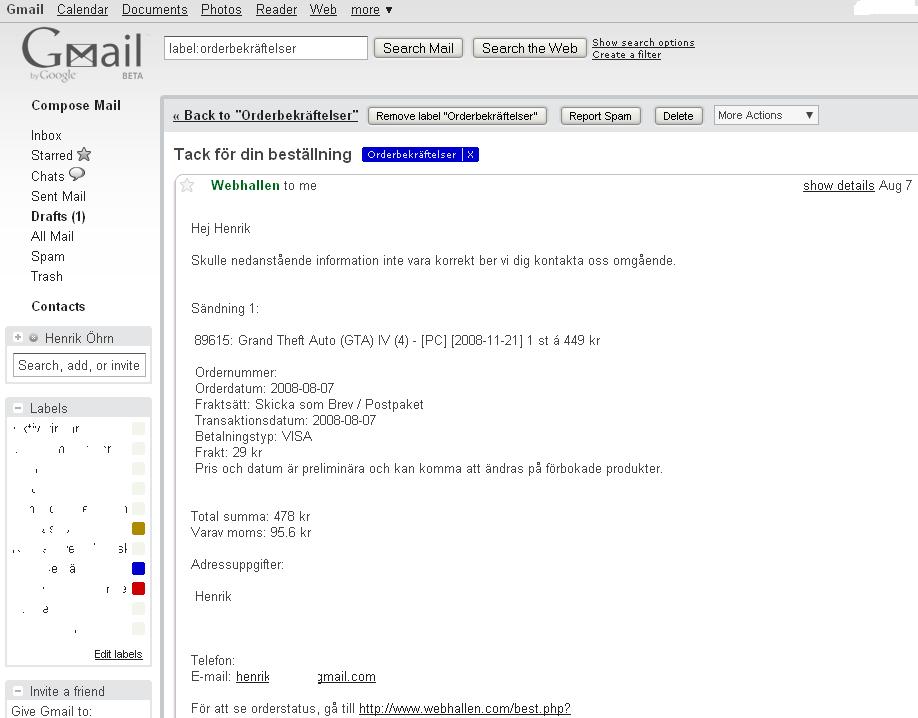The image size is (918, 718).
Task: Click the Aug 7 date text
Action: point(895,186)
